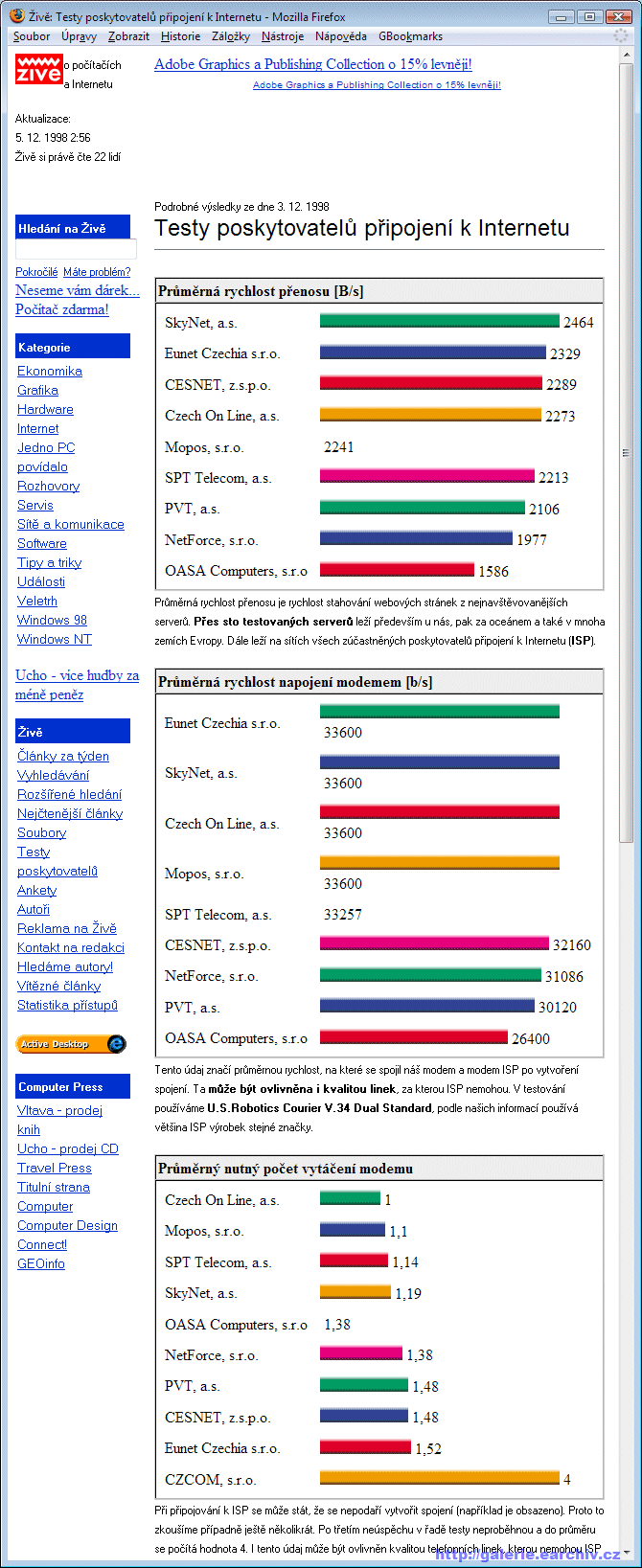Viewport: 642px width, 1568px height.
Task: Open Hledáme autory! link
Action: point(65,966)
